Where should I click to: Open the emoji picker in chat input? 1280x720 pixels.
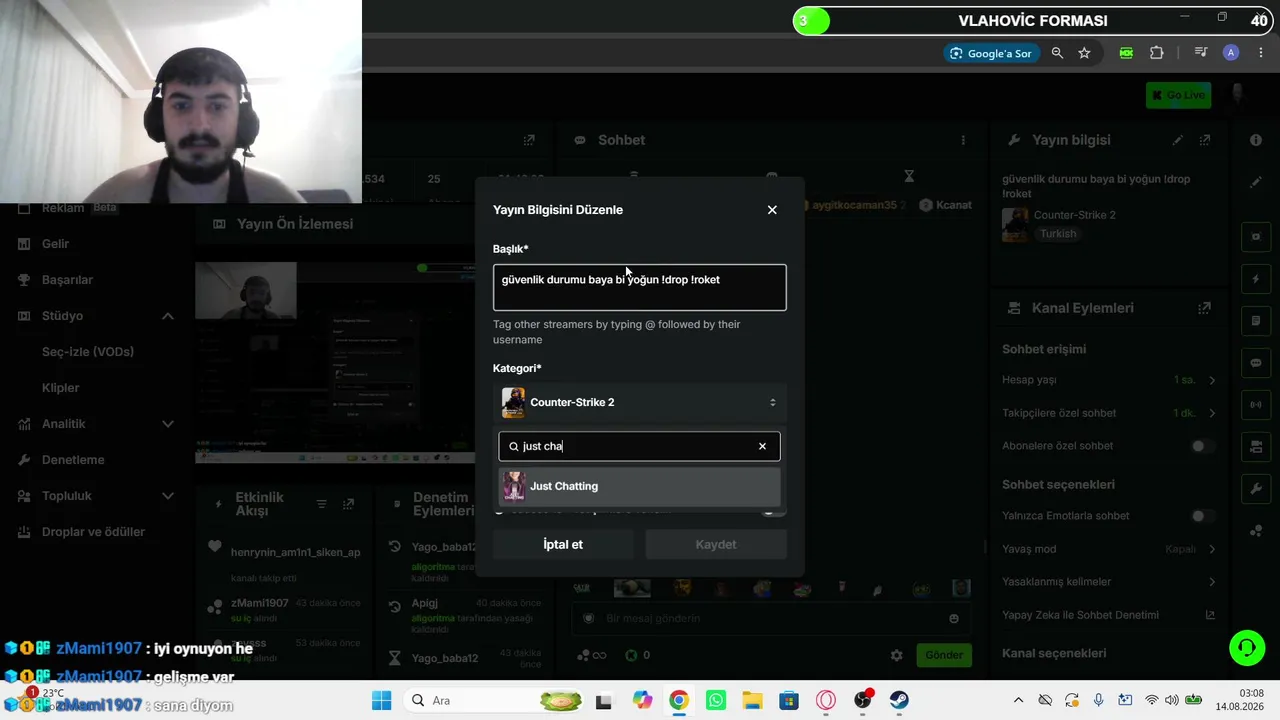tap(954, 619)
